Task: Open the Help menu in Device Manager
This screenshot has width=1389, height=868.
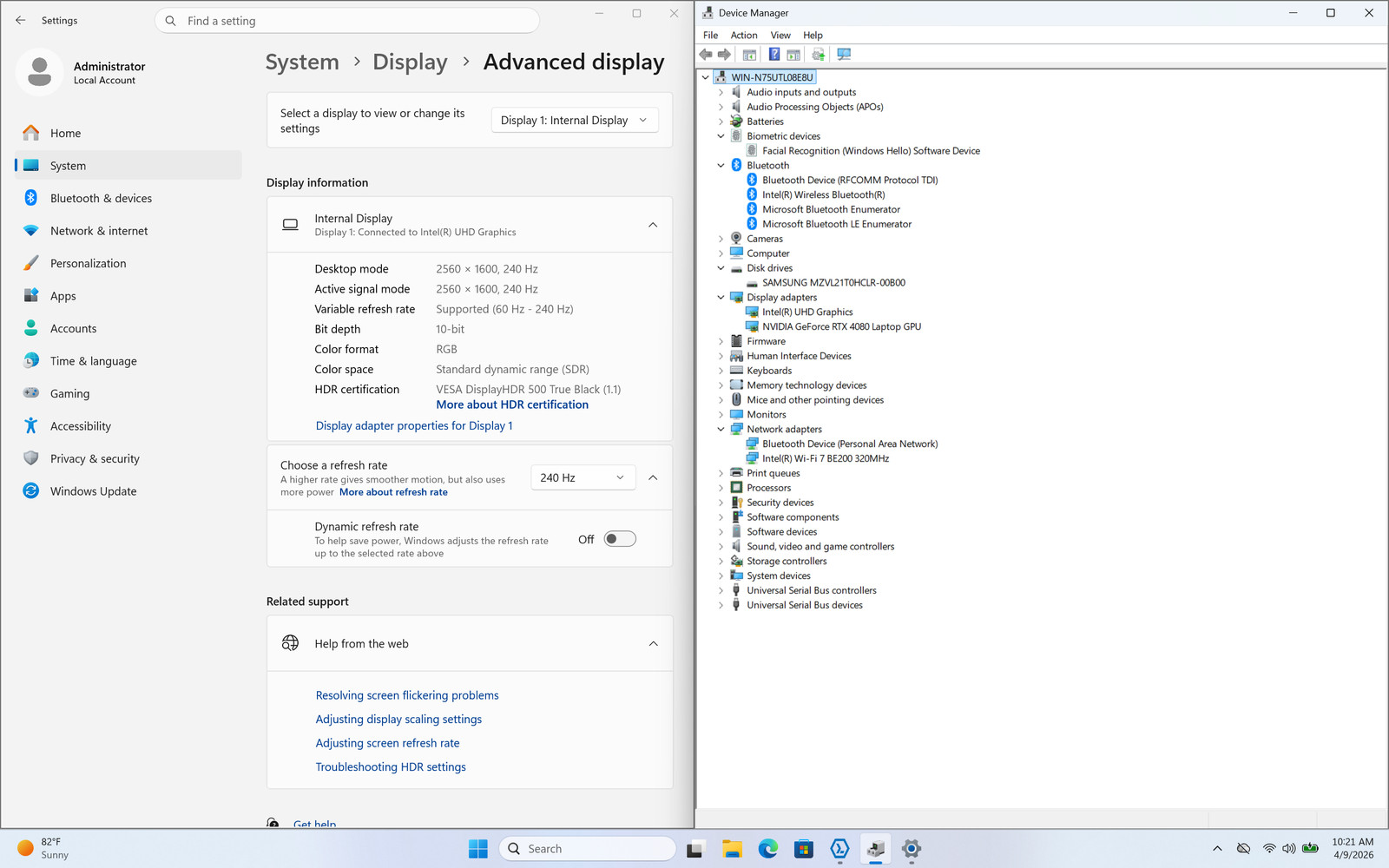Action: [x=813, y=36]
